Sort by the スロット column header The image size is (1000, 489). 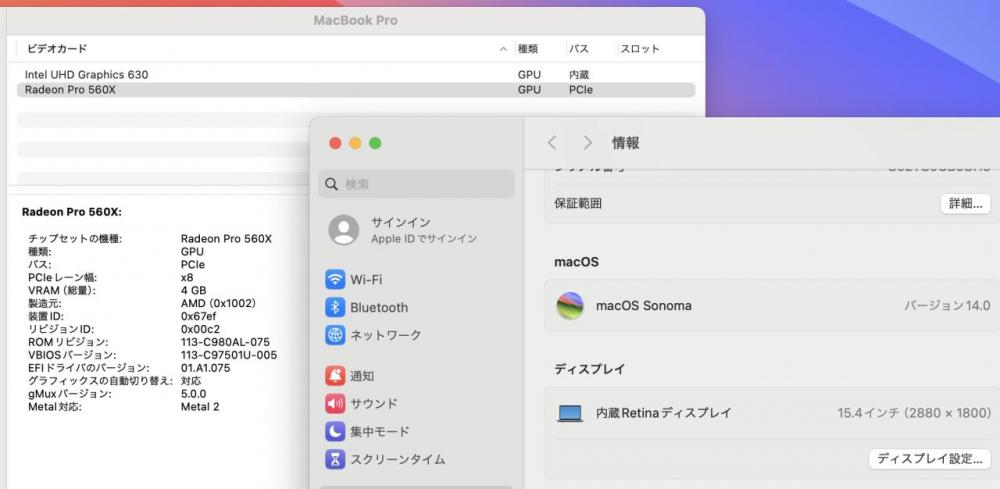click(640, 48)
